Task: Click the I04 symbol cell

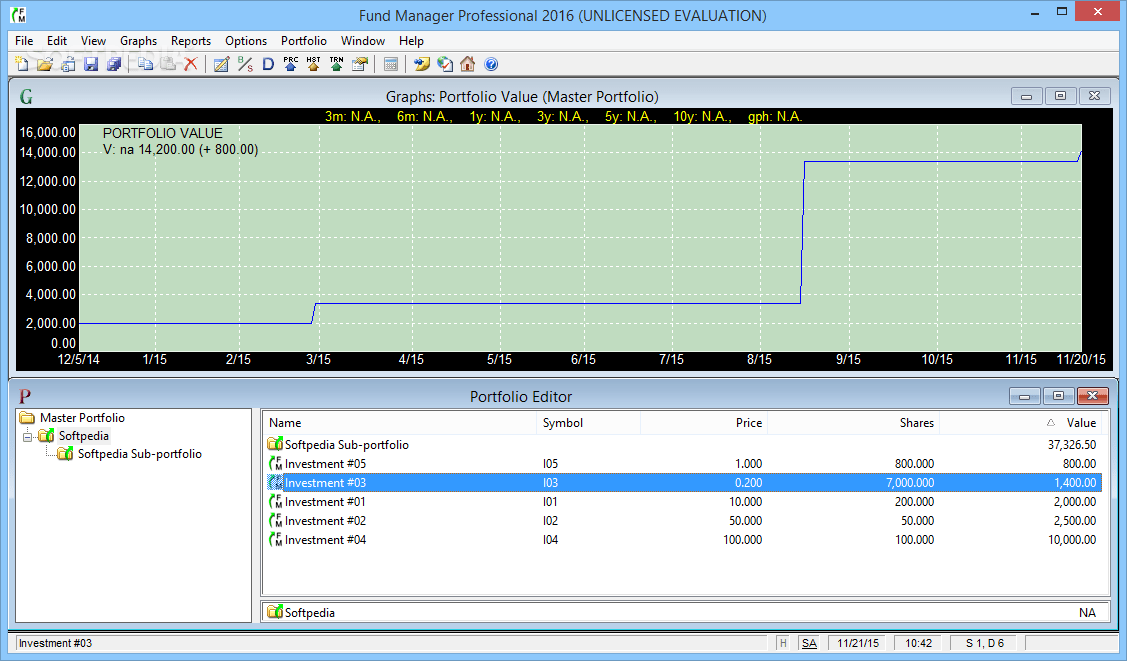Action: (550, 540)
